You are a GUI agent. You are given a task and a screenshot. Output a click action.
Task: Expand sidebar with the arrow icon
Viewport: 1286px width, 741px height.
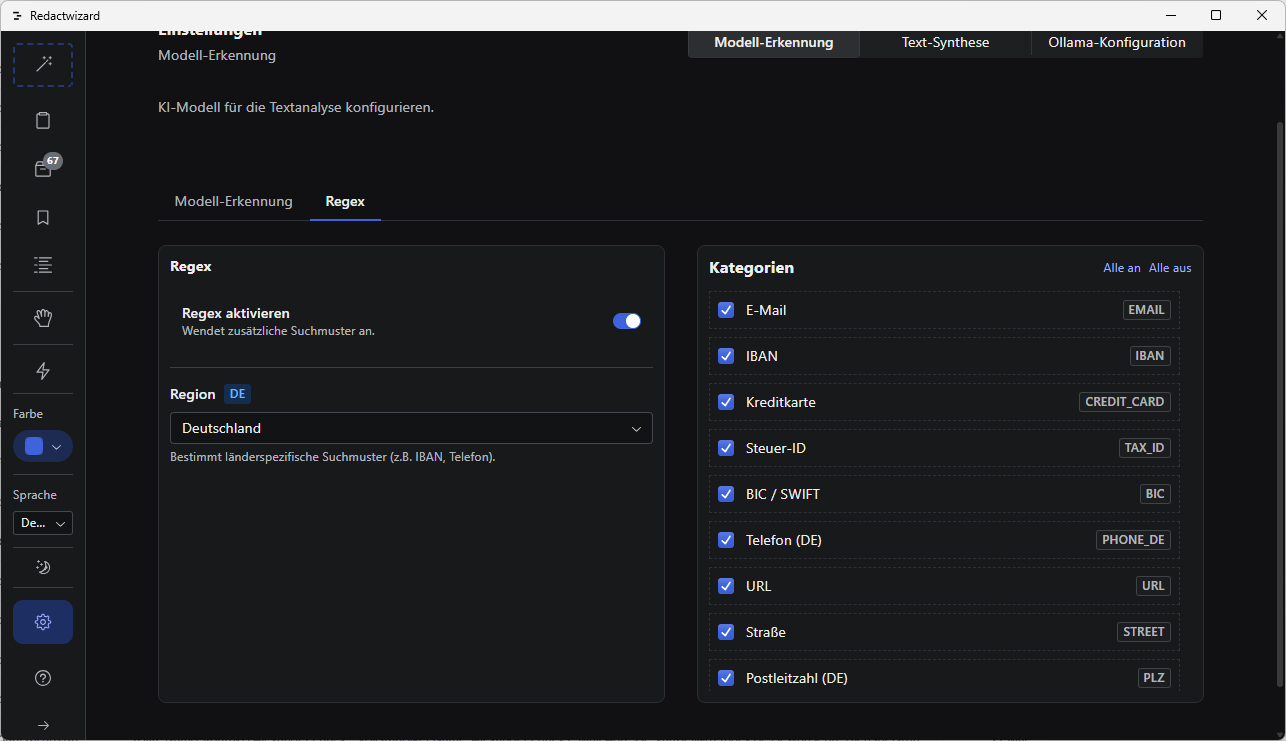[43, 725]
